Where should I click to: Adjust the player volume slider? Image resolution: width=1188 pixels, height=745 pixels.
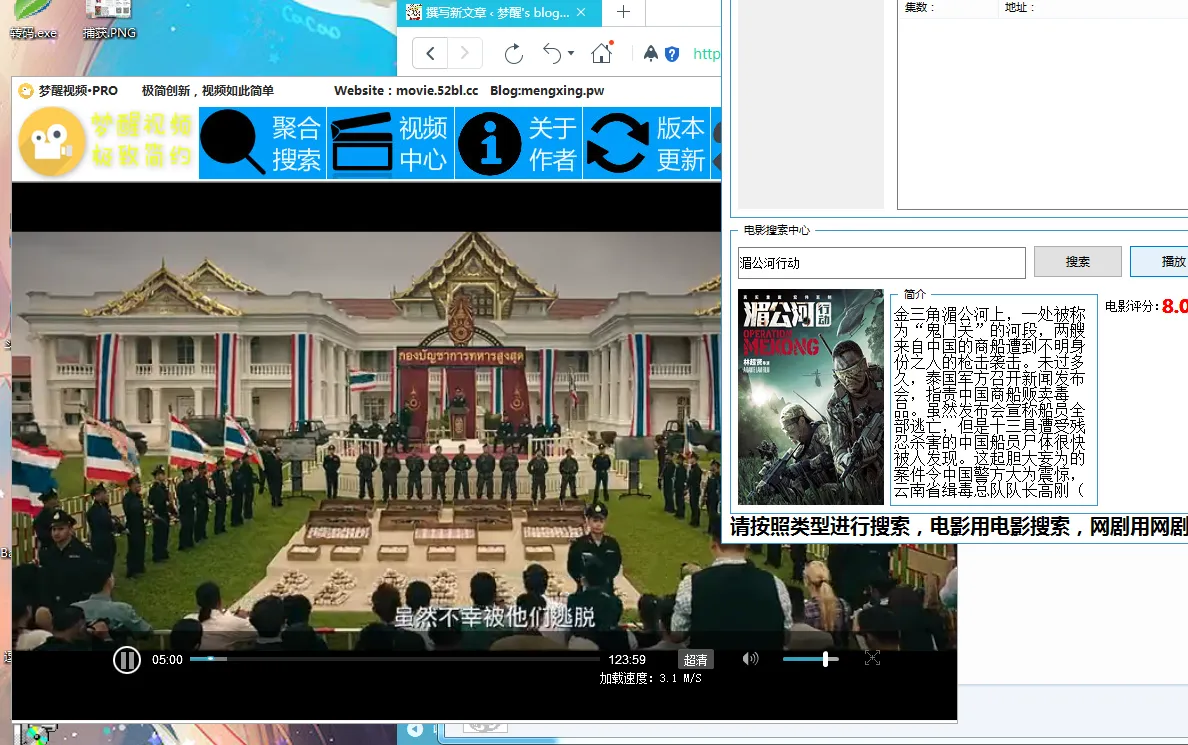(810, 659)
